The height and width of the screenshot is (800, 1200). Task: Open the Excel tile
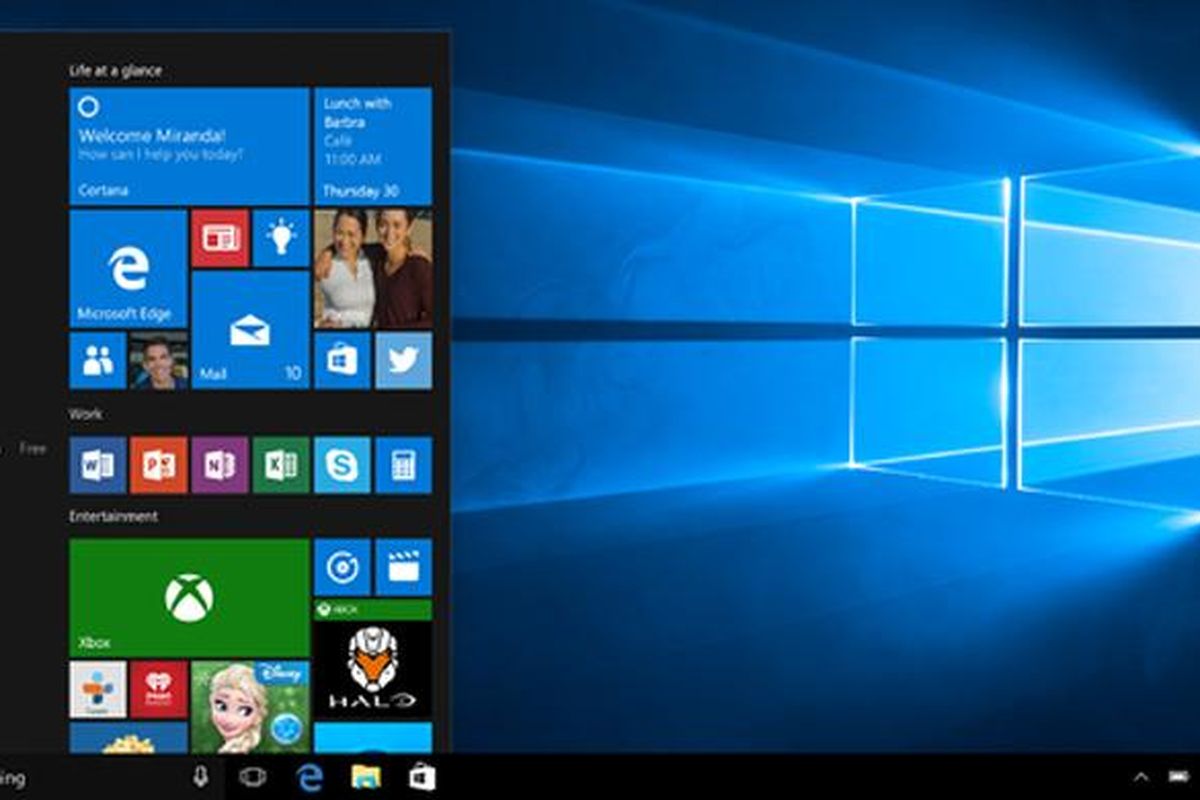(281, 465)
